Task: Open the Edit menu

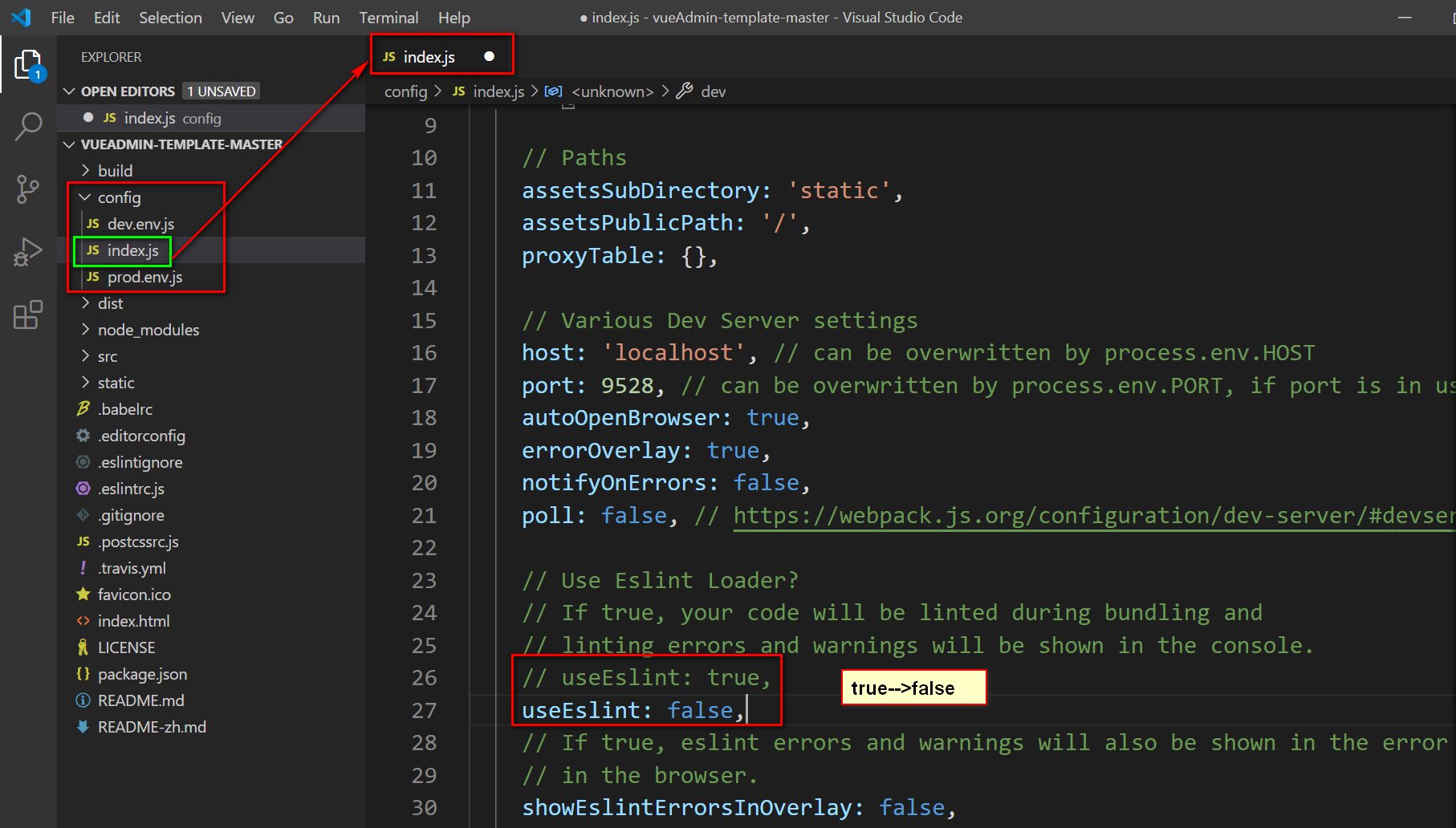Action: click(107, 18)
